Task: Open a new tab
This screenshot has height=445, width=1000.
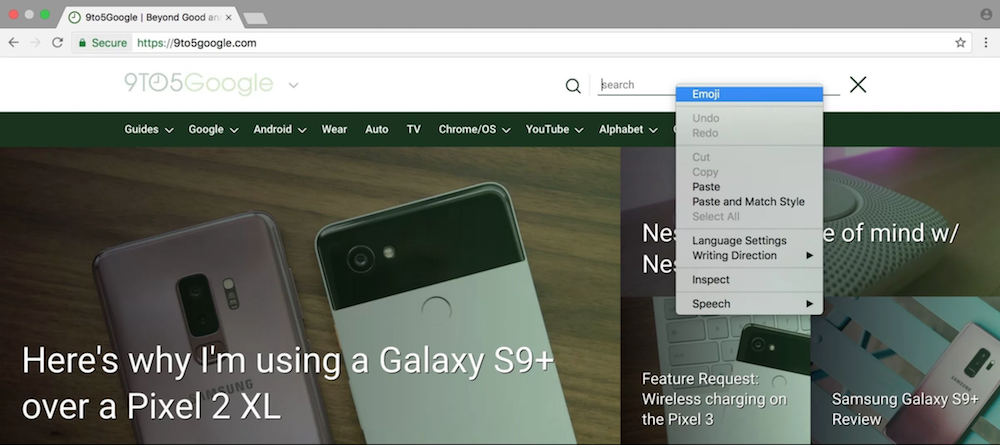Action: 255,18
